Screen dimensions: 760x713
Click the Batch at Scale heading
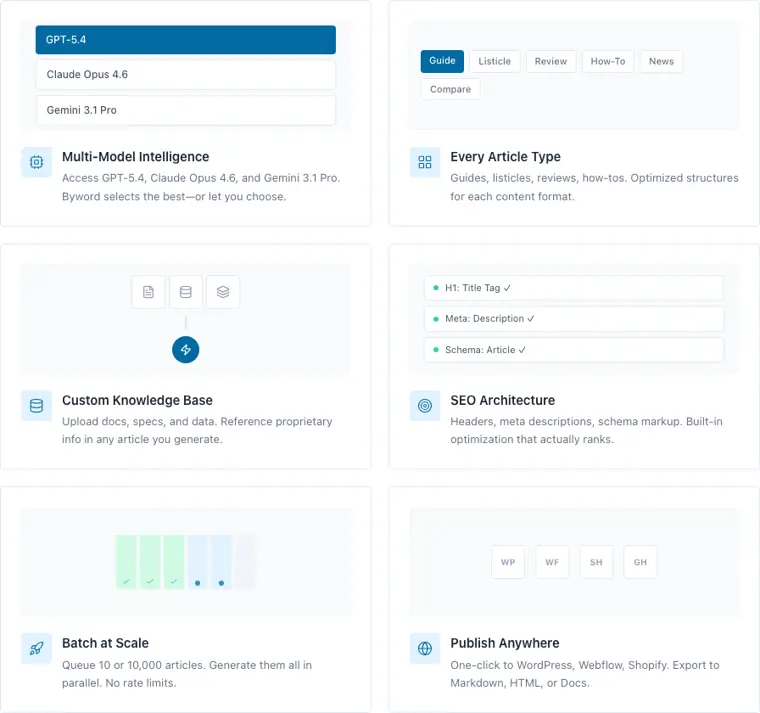[x=105, y=643]
